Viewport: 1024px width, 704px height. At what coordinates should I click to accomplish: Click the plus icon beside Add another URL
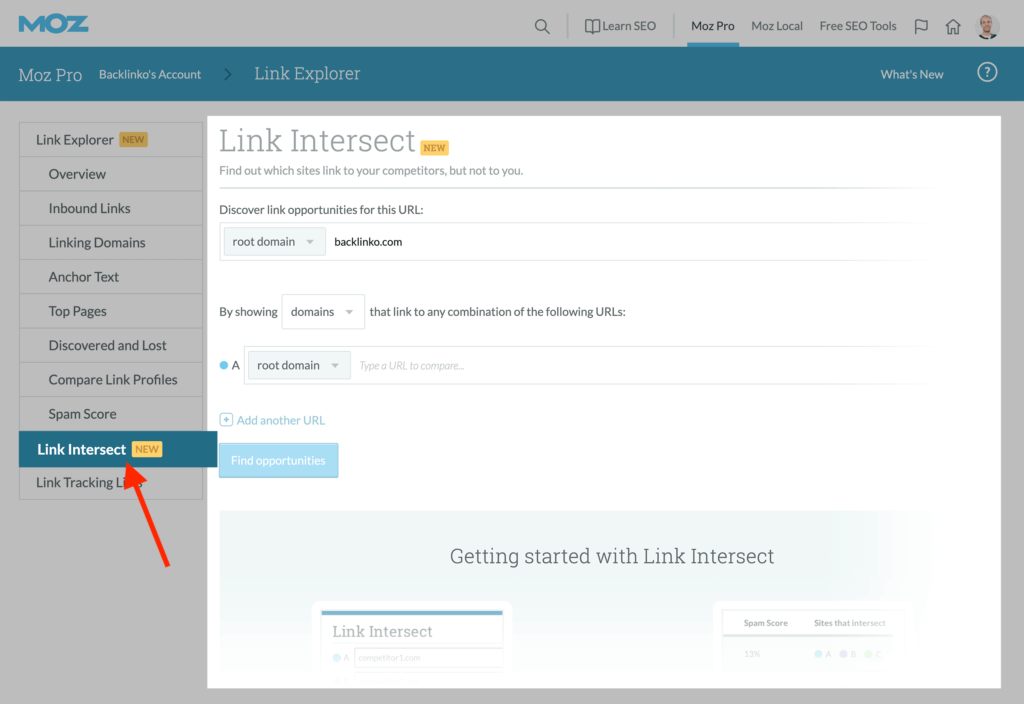(x=226, y=420)
